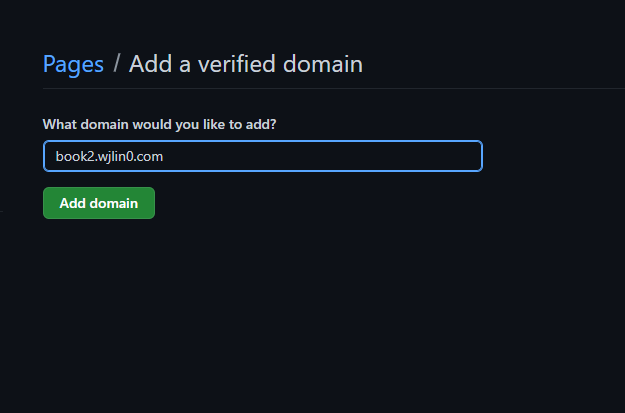Screen dimensions: 625x413
Task: Return to Pages via the breadcrumb
Action: point(73,65)
